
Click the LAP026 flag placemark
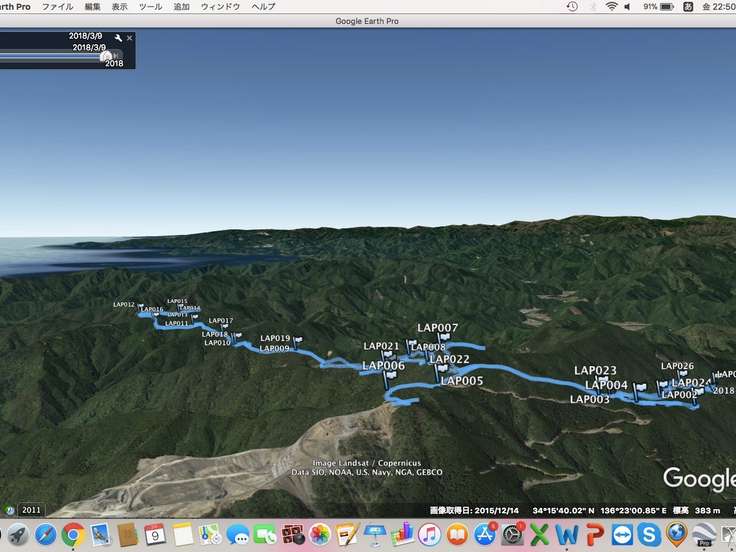(x=664, y=383)
